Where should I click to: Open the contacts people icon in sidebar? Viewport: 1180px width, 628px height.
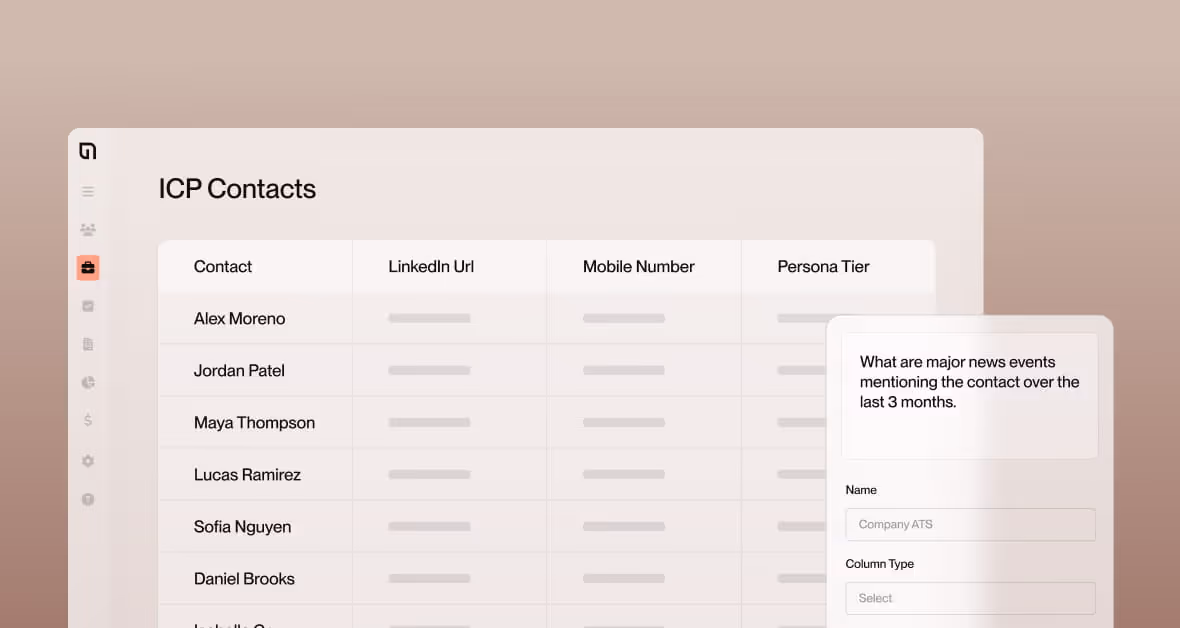point(88,228)
